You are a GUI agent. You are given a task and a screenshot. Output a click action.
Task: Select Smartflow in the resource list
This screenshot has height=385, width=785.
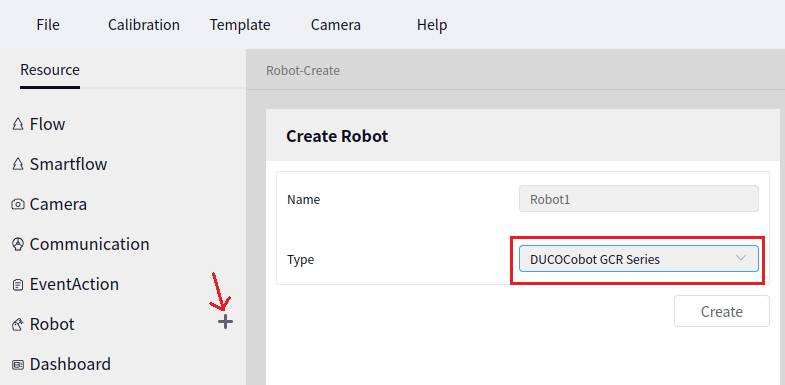(x=68, y=164)
